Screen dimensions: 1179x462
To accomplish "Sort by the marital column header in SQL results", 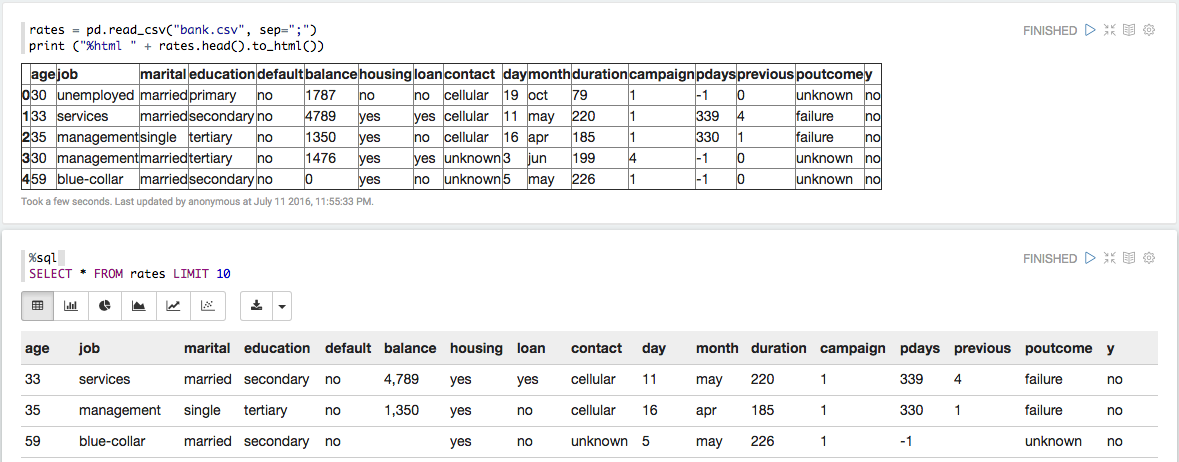I will click(x=207, y=348).
